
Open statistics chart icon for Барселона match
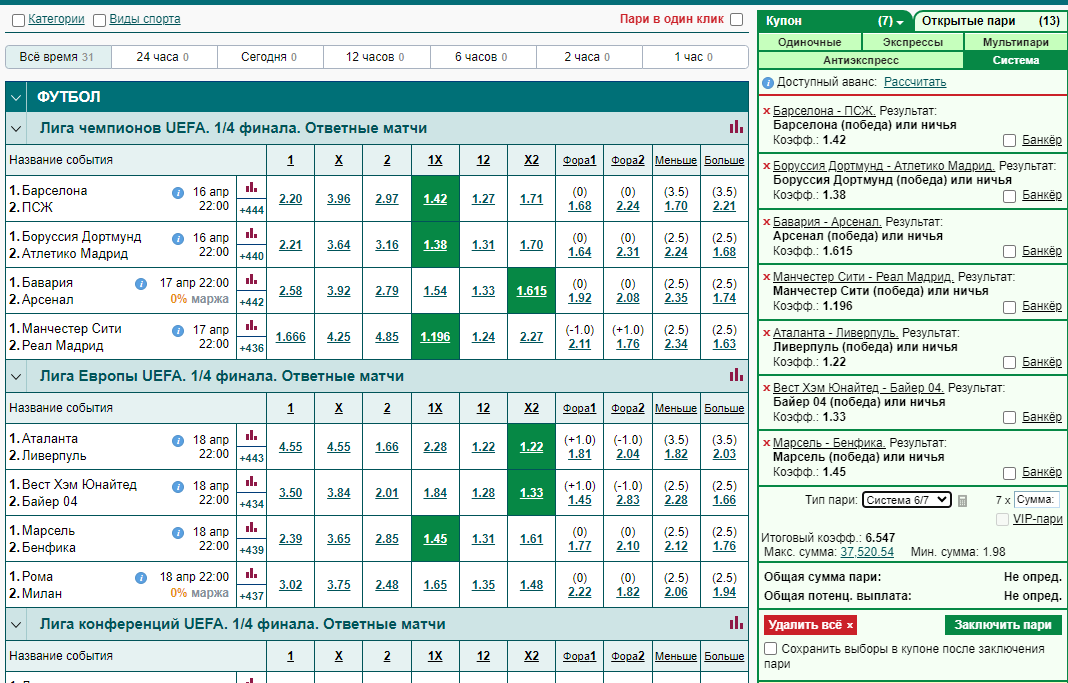point(251,187)
